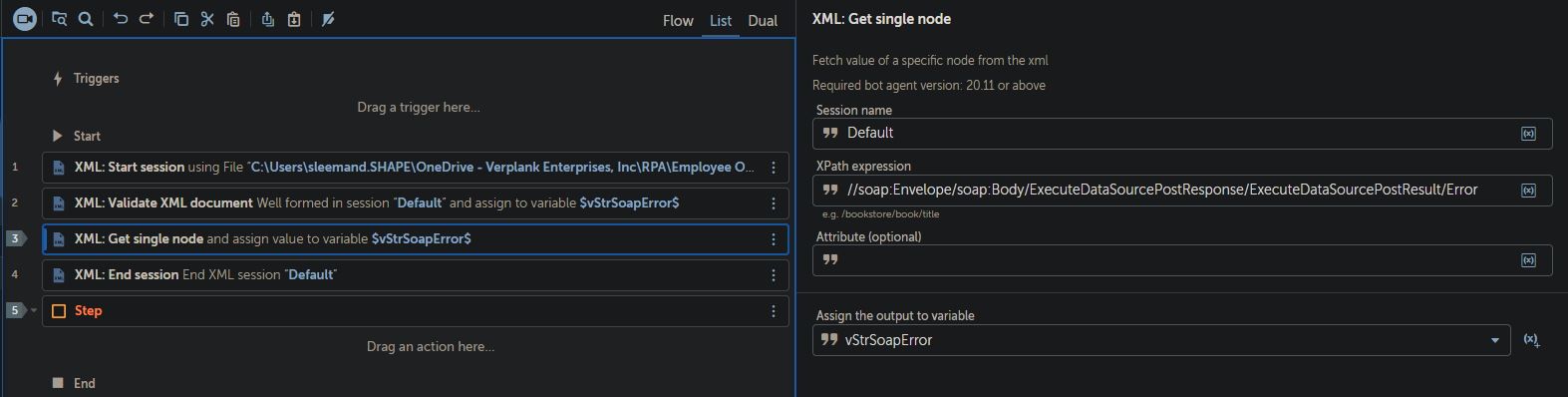Image resolution: width=1568 pixels, height=397 pixels.
Task: Click the 'Drag a trigger here...' area
Action: pyautogui.click(x=419, y=108)
